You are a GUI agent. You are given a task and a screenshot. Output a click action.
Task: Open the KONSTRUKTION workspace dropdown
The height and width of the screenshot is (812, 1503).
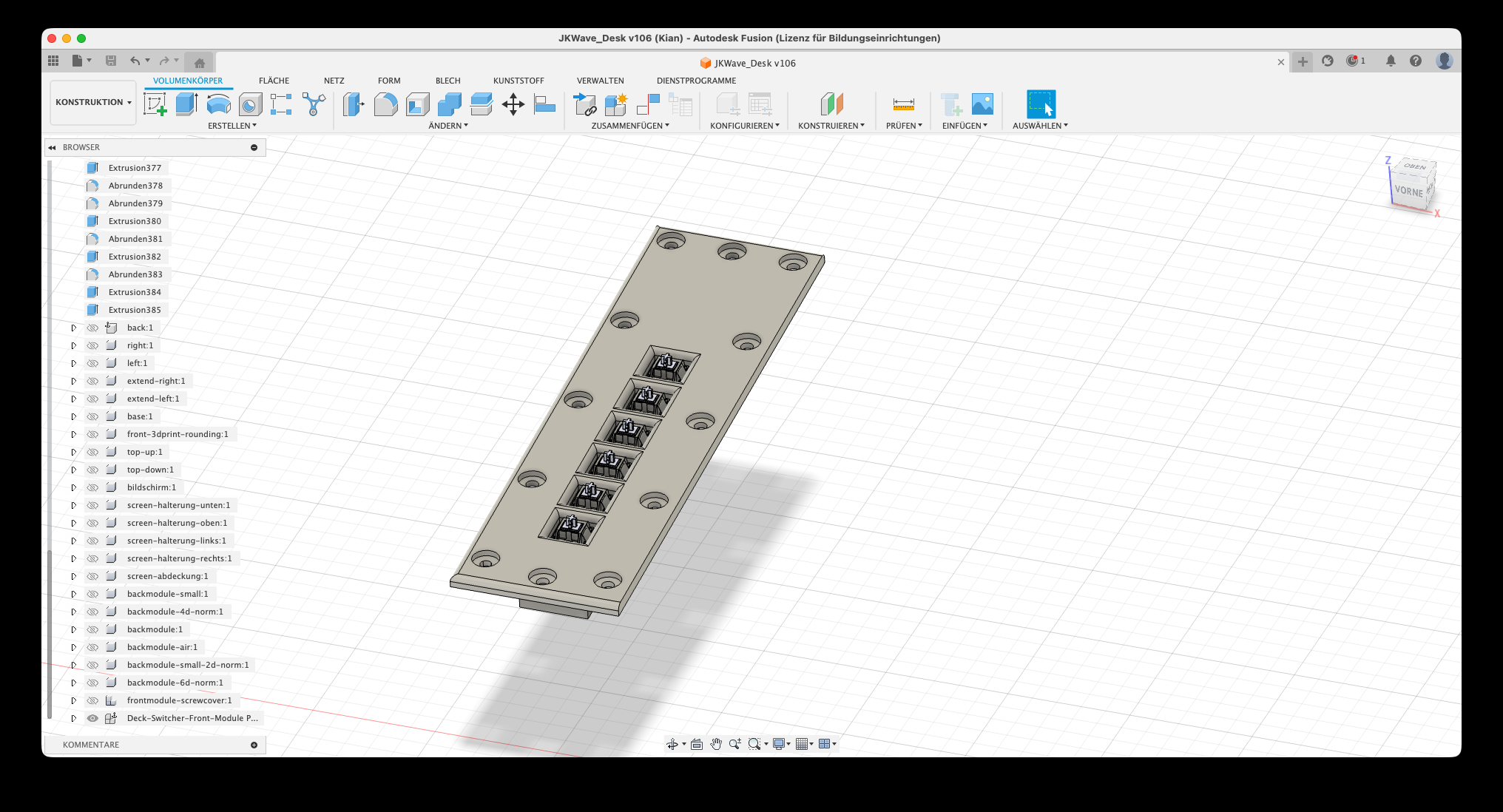(x=93, y=102)
